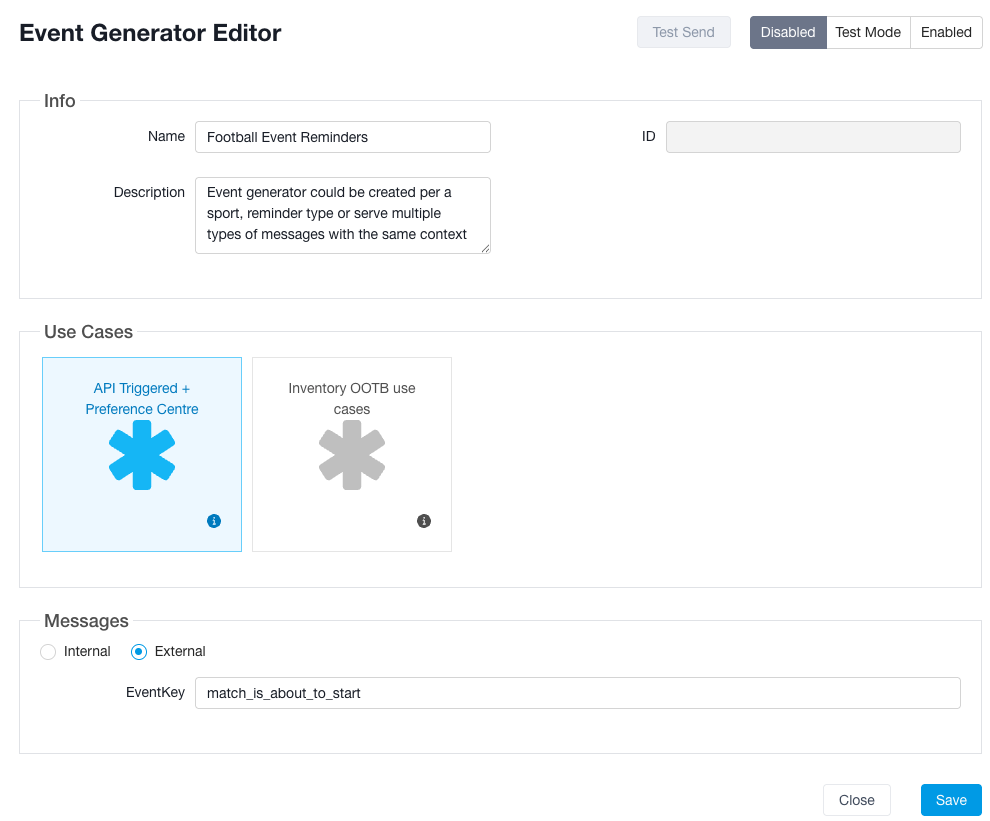
Task: Click the EventKey field label
Action: click(155, 692)
